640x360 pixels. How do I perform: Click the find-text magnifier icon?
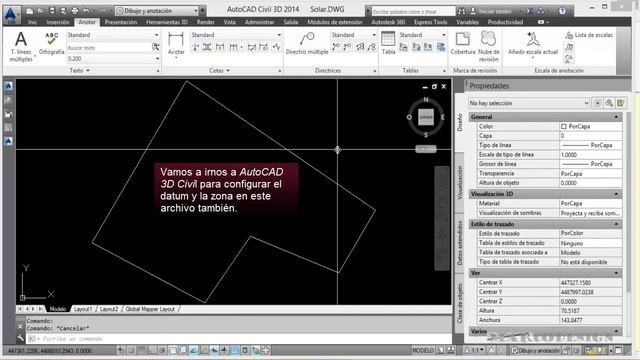[x=156, y=47]
